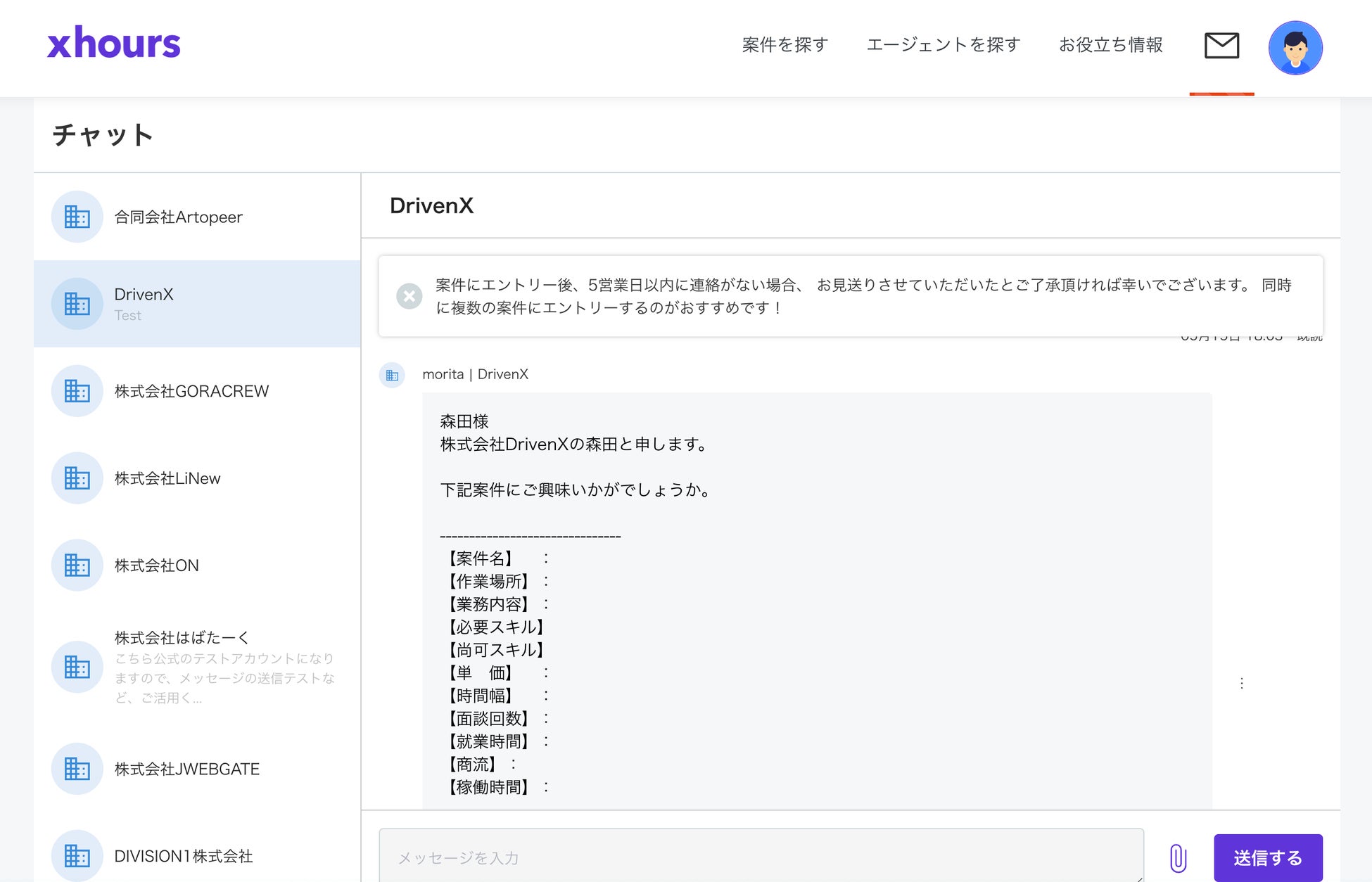Go to お役立ち情報 page
1372x882 pixels.
point(1110,45)
